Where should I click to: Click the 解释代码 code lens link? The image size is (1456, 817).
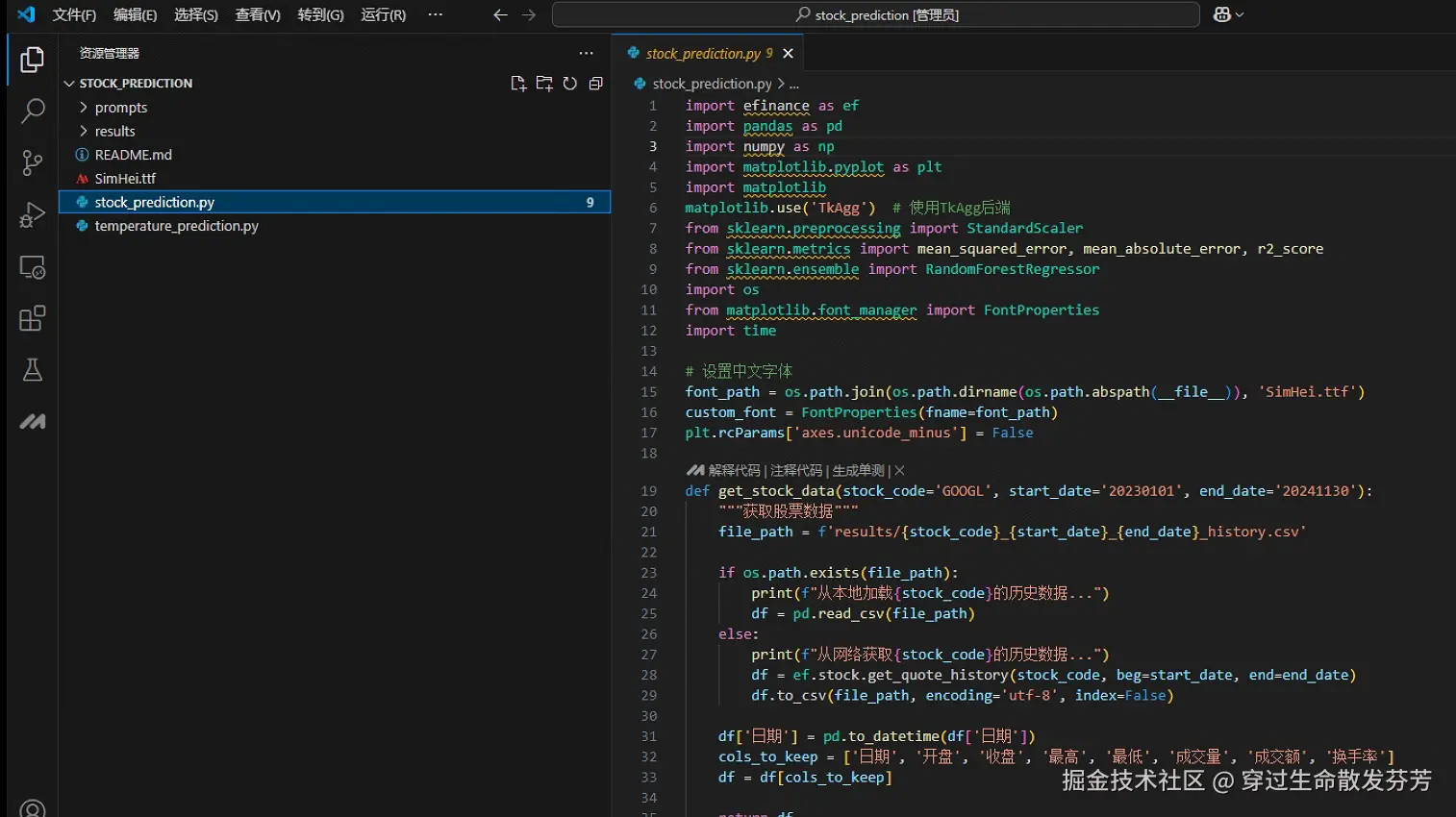pos(734,471)
